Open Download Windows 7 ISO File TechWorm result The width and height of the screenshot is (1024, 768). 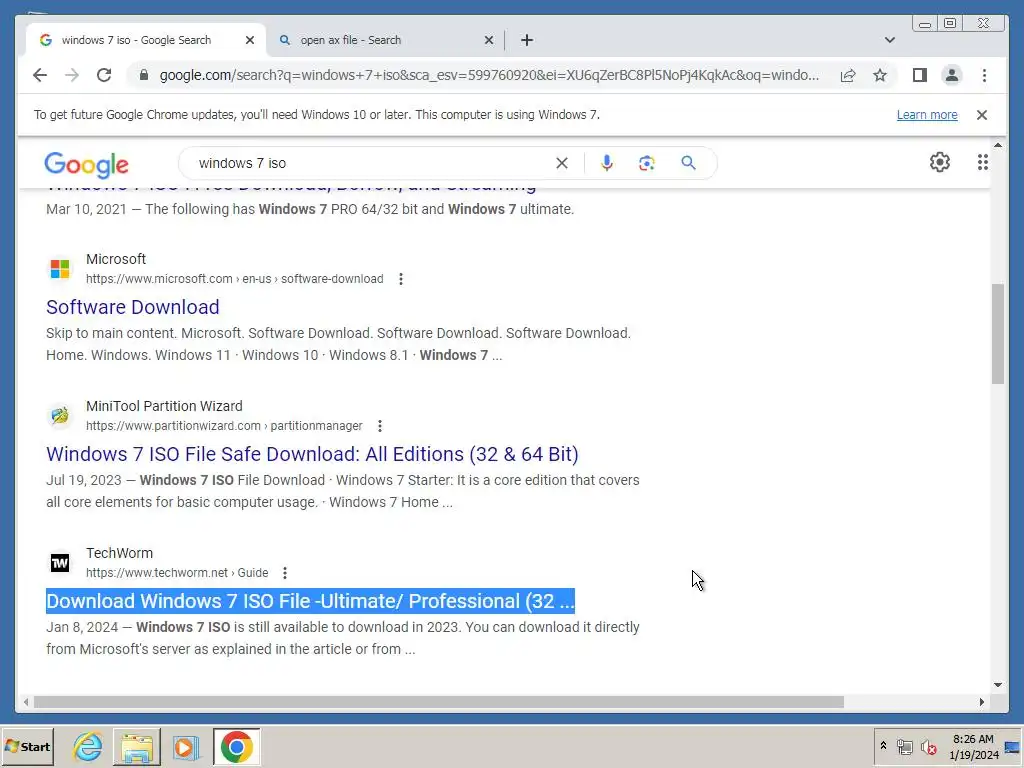pyautogui.click(x=310, y=601)
